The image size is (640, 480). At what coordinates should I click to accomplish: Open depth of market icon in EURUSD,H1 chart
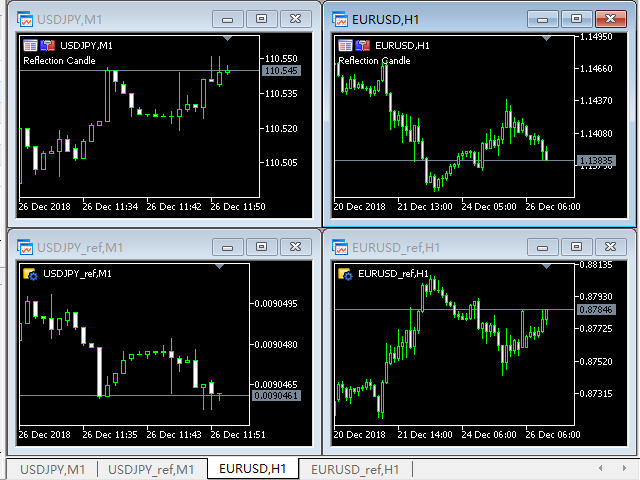point(363,45)
